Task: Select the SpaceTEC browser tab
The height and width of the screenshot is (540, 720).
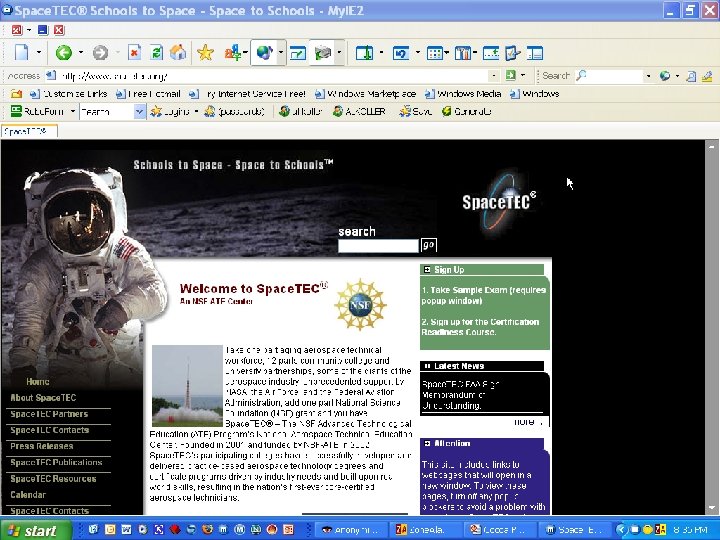Action: coord(29,131)
